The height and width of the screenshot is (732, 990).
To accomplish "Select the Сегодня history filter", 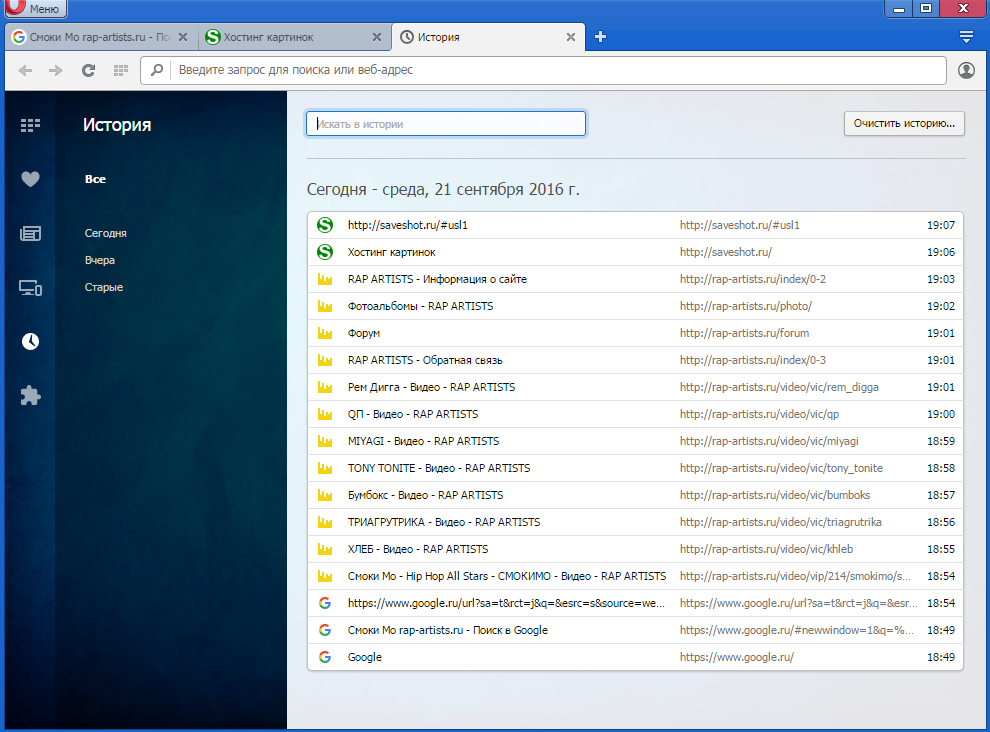I will (x=105, y=233).
